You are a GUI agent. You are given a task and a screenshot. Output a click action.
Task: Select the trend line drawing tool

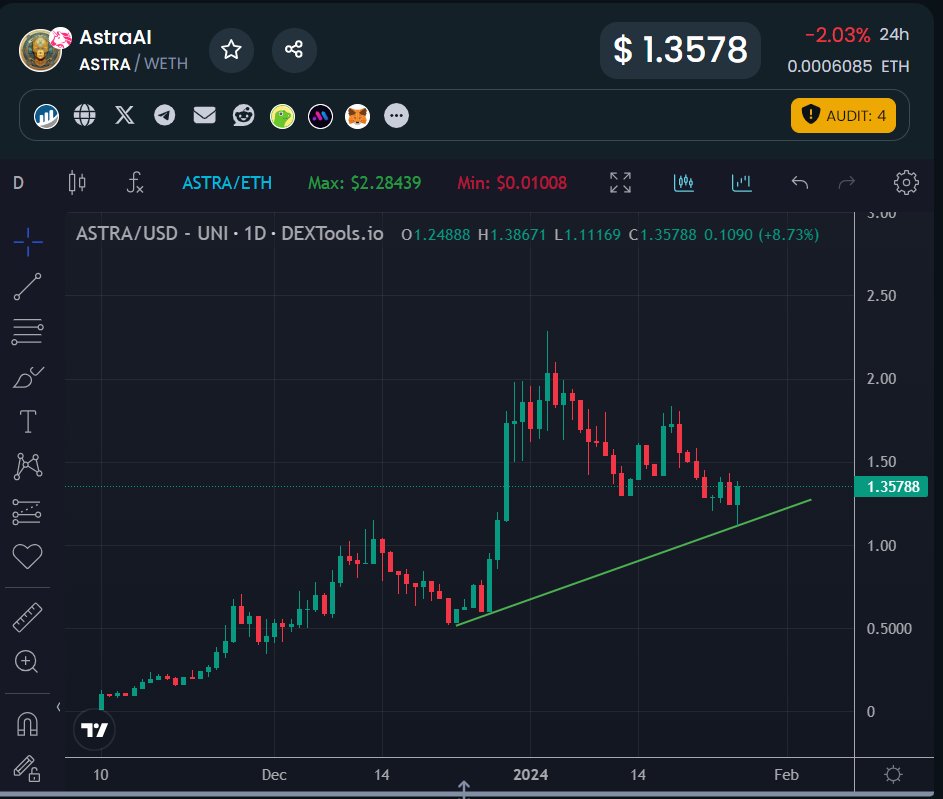click(x=28, y=287)
